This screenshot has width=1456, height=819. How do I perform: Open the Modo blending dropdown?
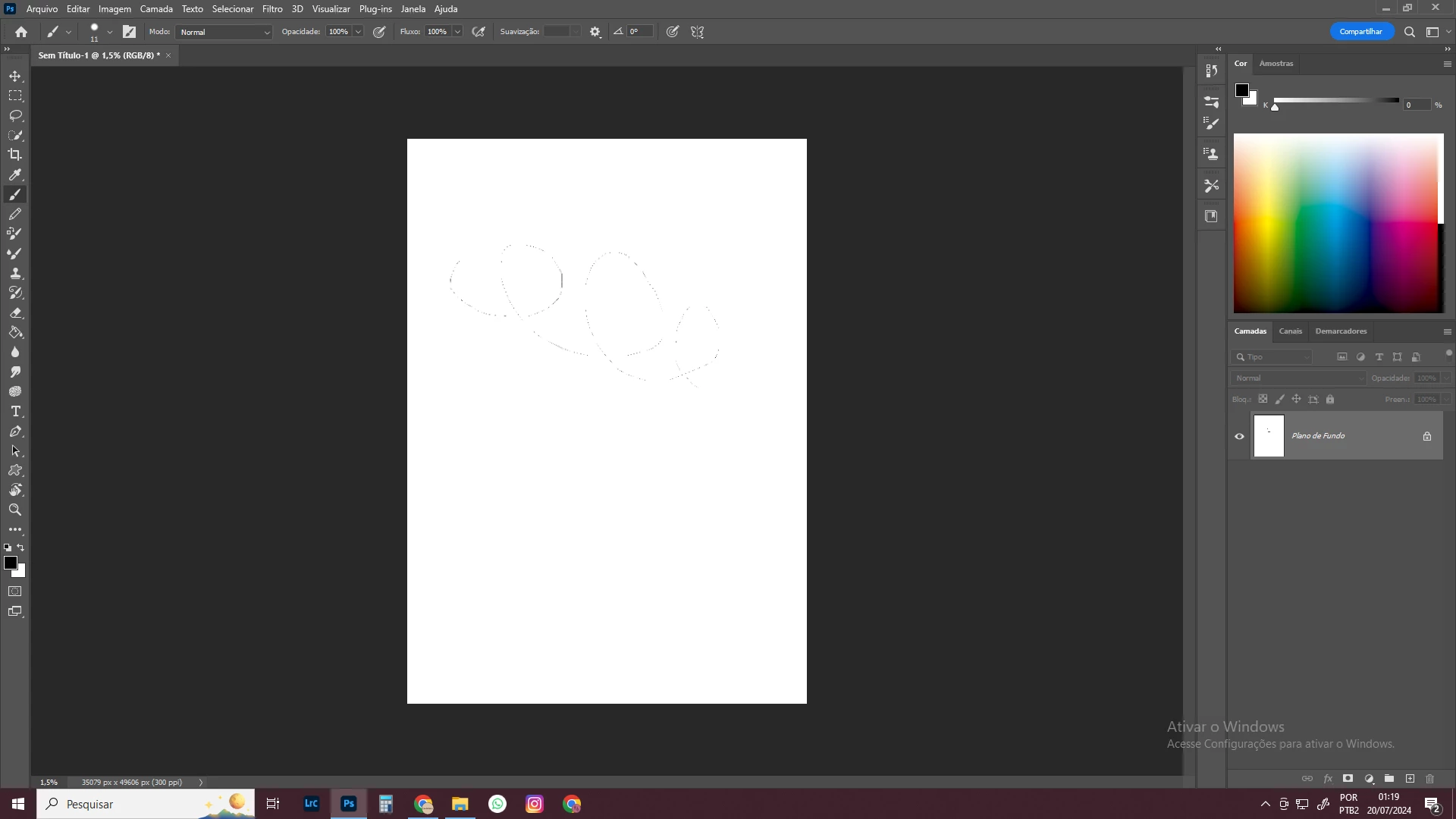pos(224,32)
